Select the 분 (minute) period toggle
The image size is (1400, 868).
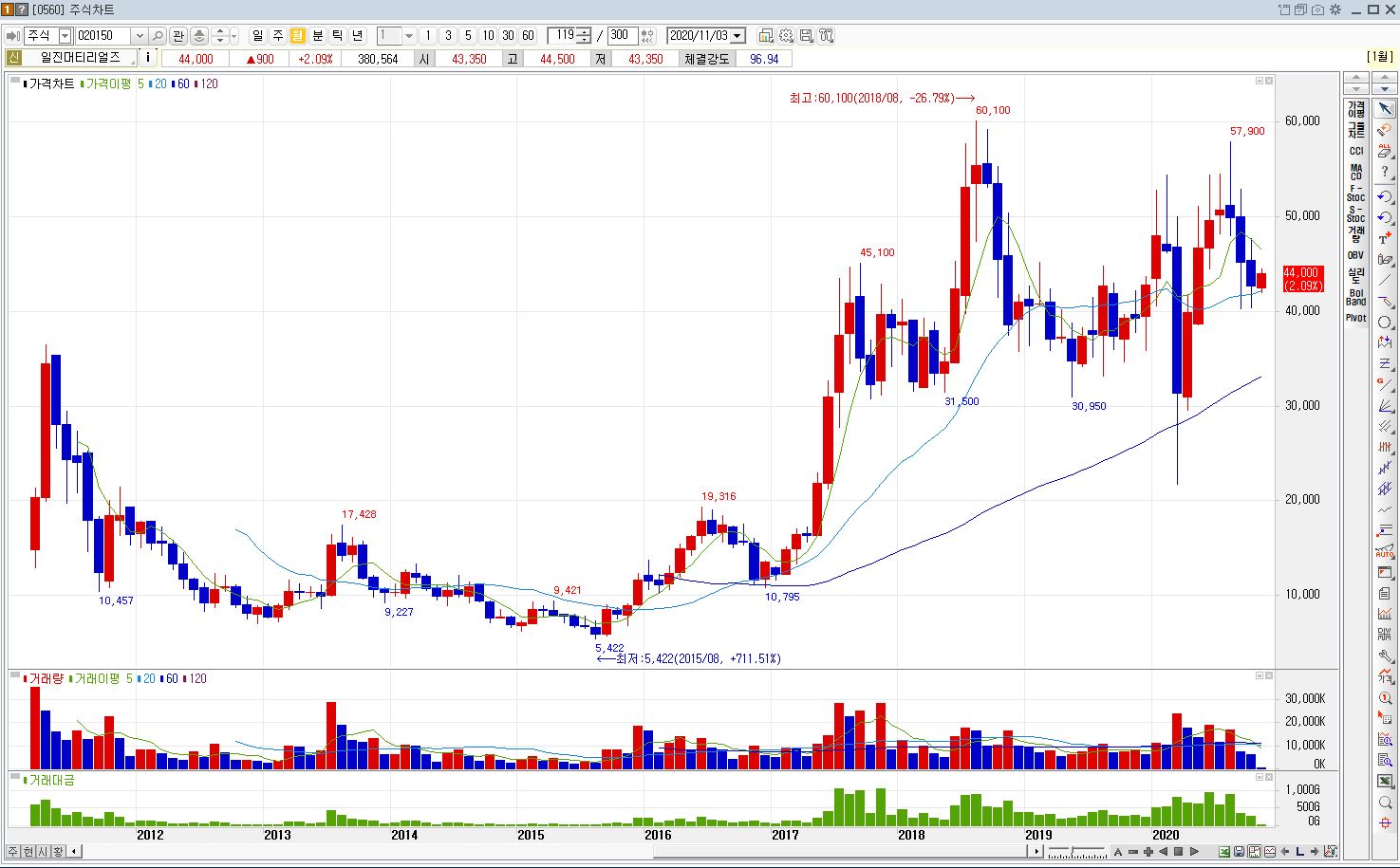pyautogui.click(x=317, y=35)
